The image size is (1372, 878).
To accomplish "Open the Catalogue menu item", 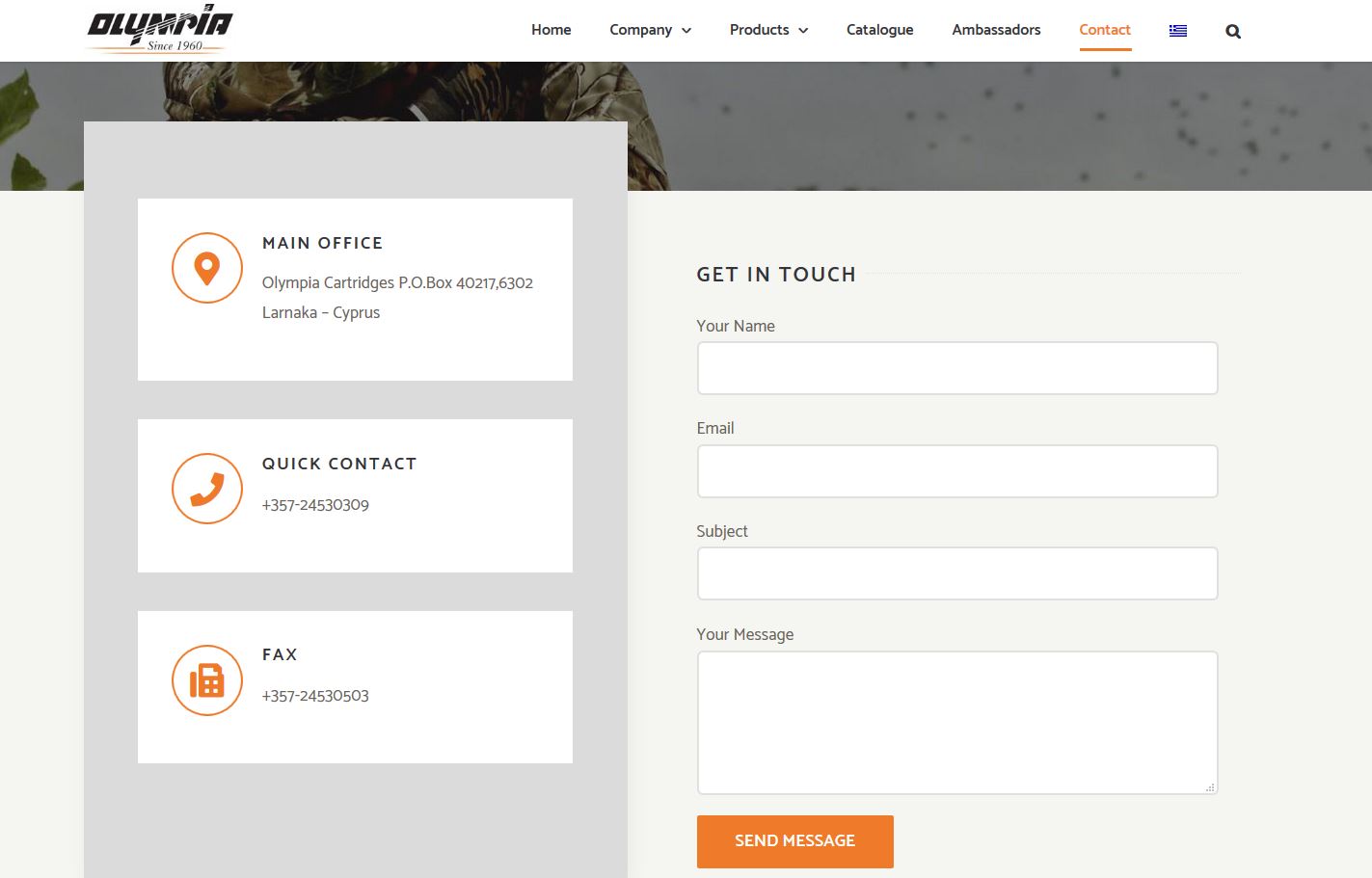I will tap(879, 30).
